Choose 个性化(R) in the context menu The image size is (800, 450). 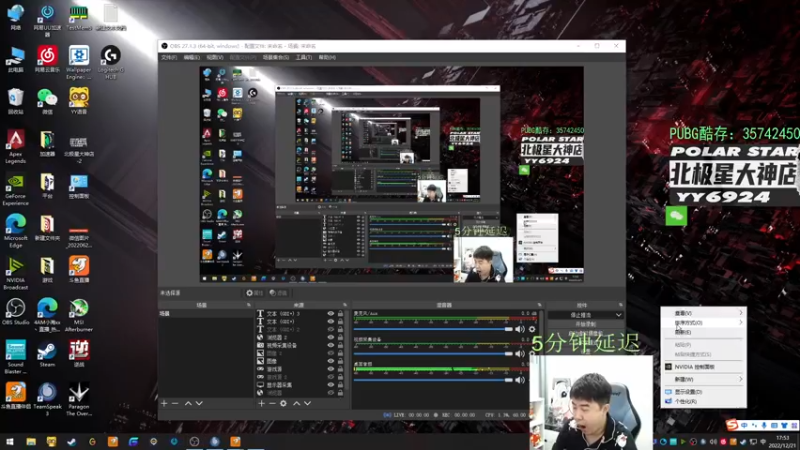[704, 402]
